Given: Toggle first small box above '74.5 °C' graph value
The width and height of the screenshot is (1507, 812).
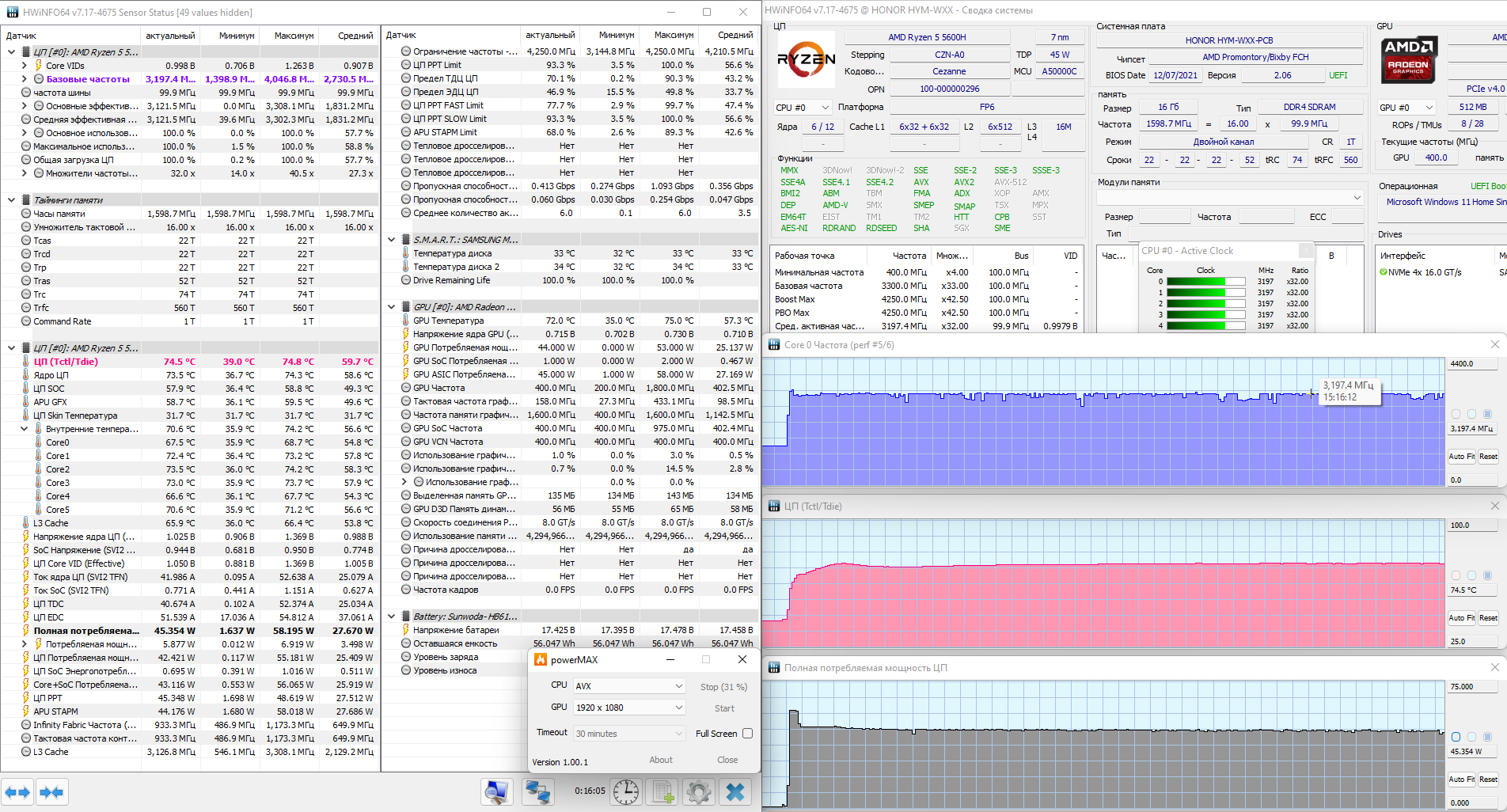Looking at the screenshot, I should (1456, 575).
